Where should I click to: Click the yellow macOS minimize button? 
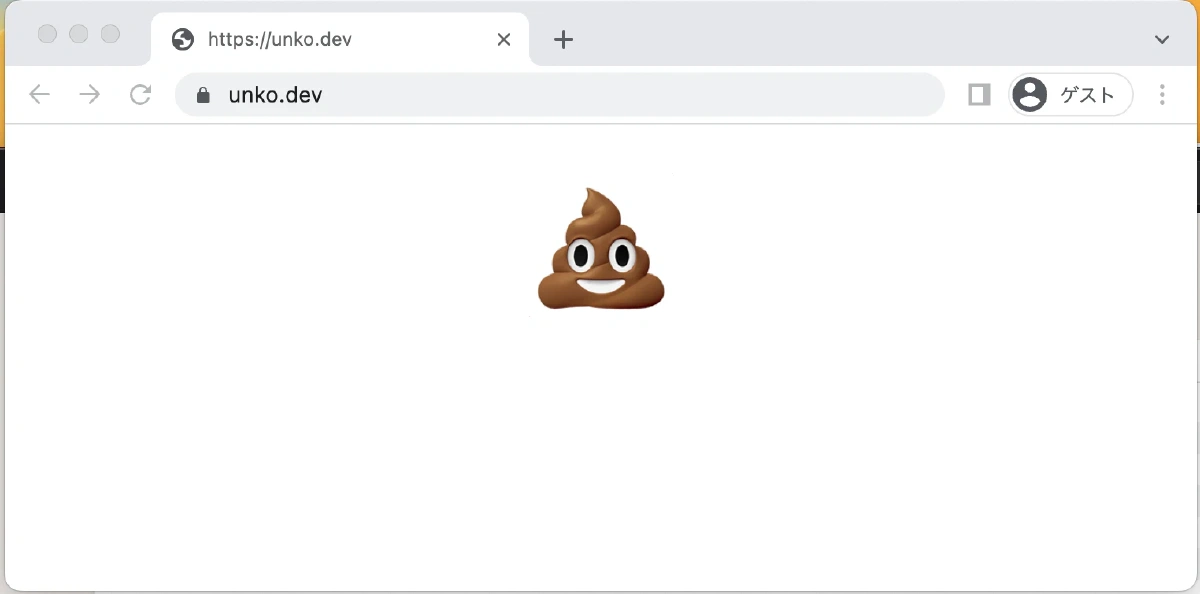(x=78, y=33)
